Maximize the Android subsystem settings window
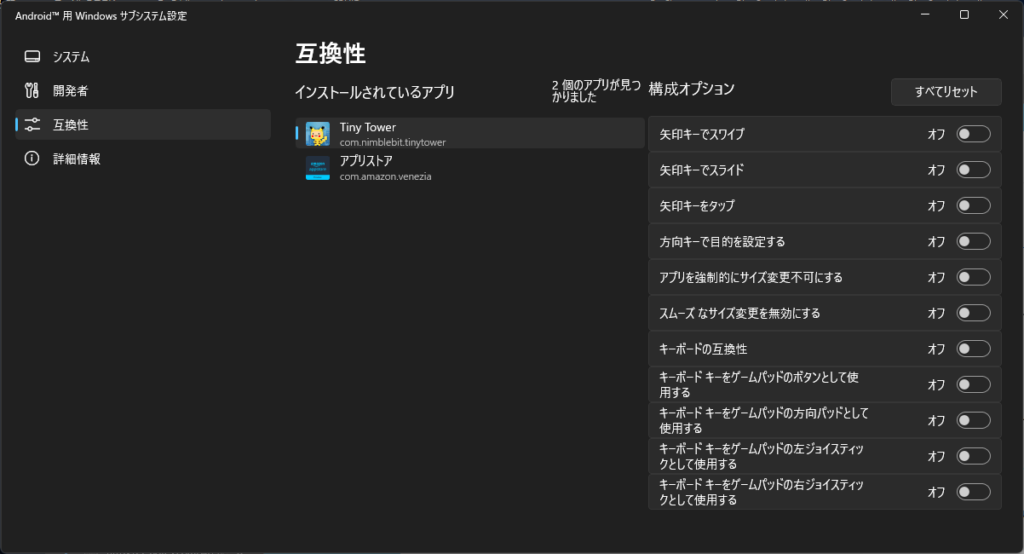1024x554 pixels. [x=964, y=14]
